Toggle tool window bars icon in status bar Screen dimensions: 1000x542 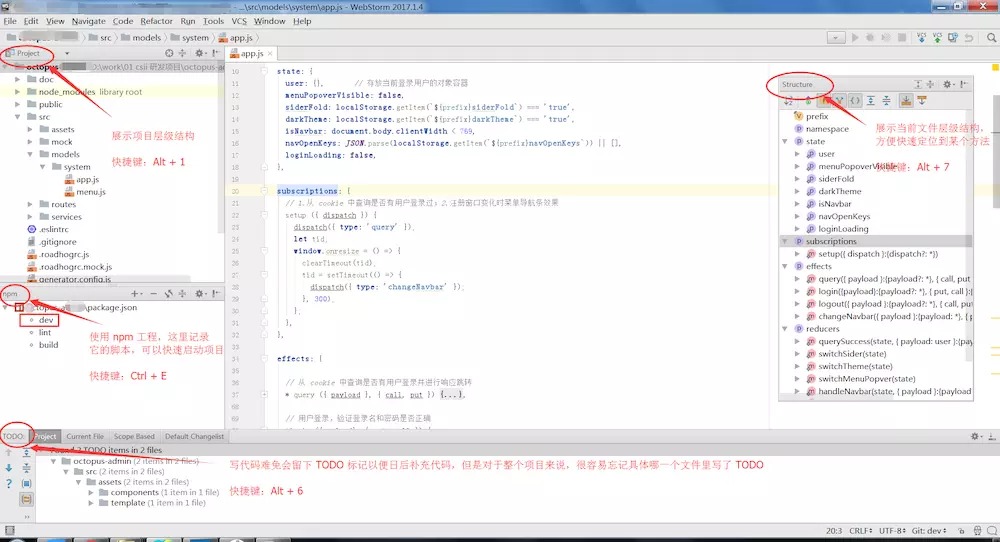pos(9,531)
